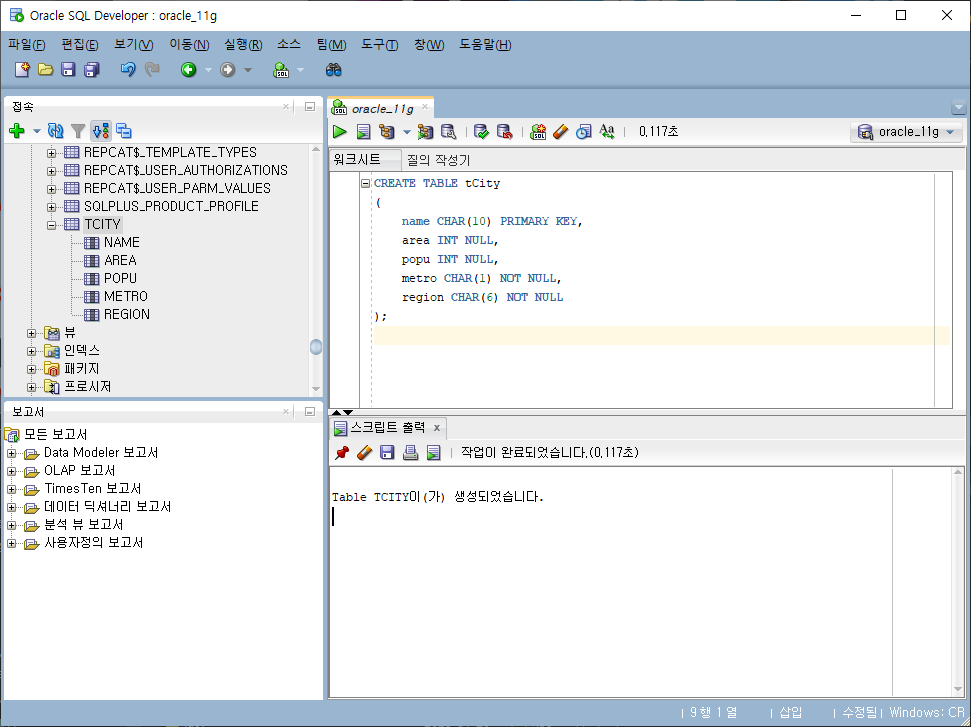The height and width of the screenshot is (727, 971).
Task: Click the To Upper/Lower/InitCap icon
Action: coord(607,131)
